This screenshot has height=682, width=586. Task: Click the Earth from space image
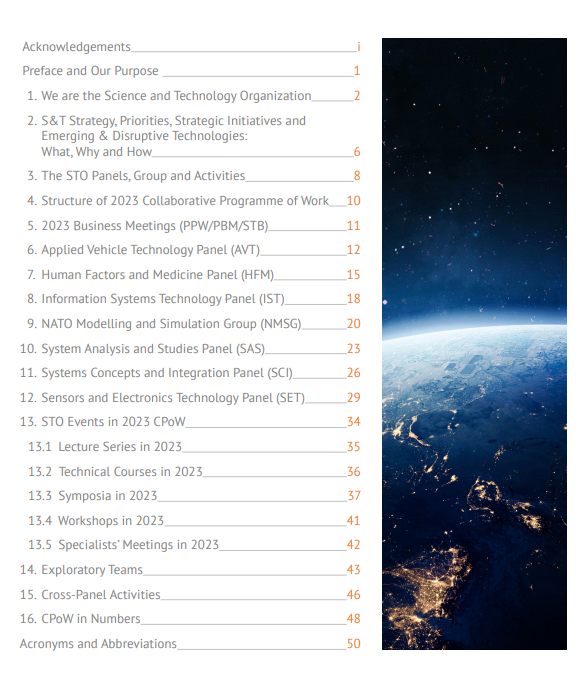pos(474,344)
